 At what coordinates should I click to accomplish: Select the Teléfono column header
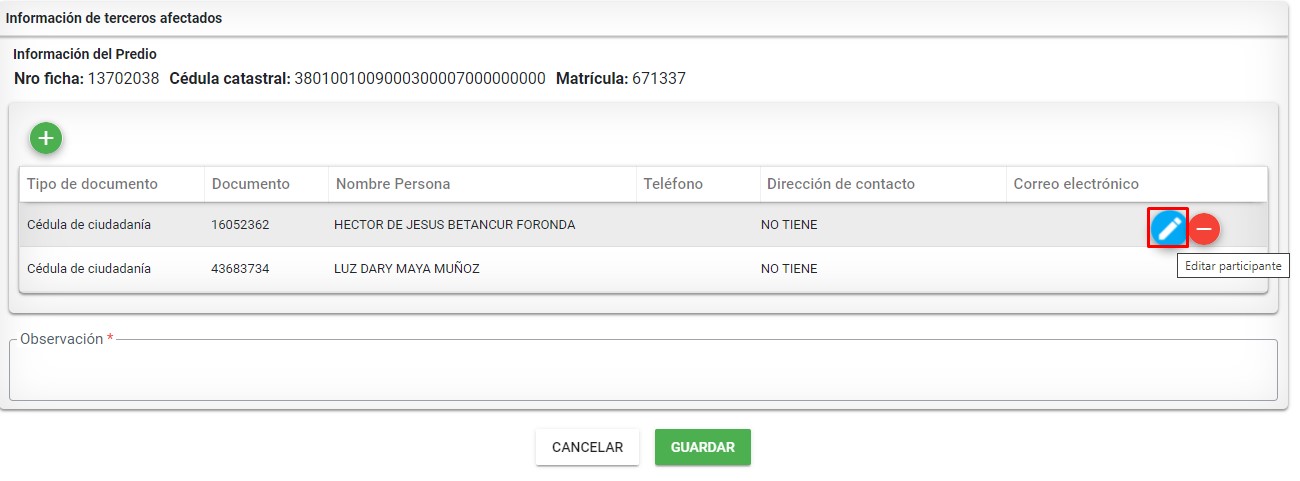click(x=673, y=184)
